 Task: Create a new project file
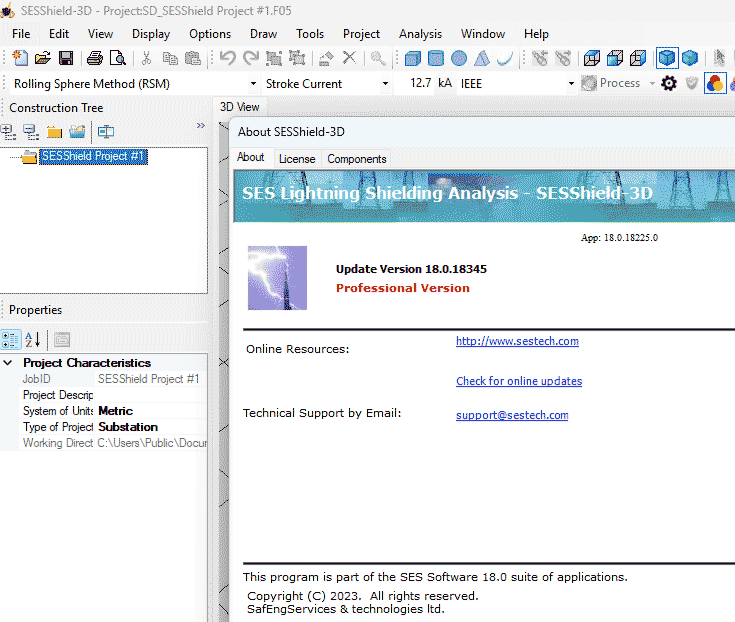[20, 58]
